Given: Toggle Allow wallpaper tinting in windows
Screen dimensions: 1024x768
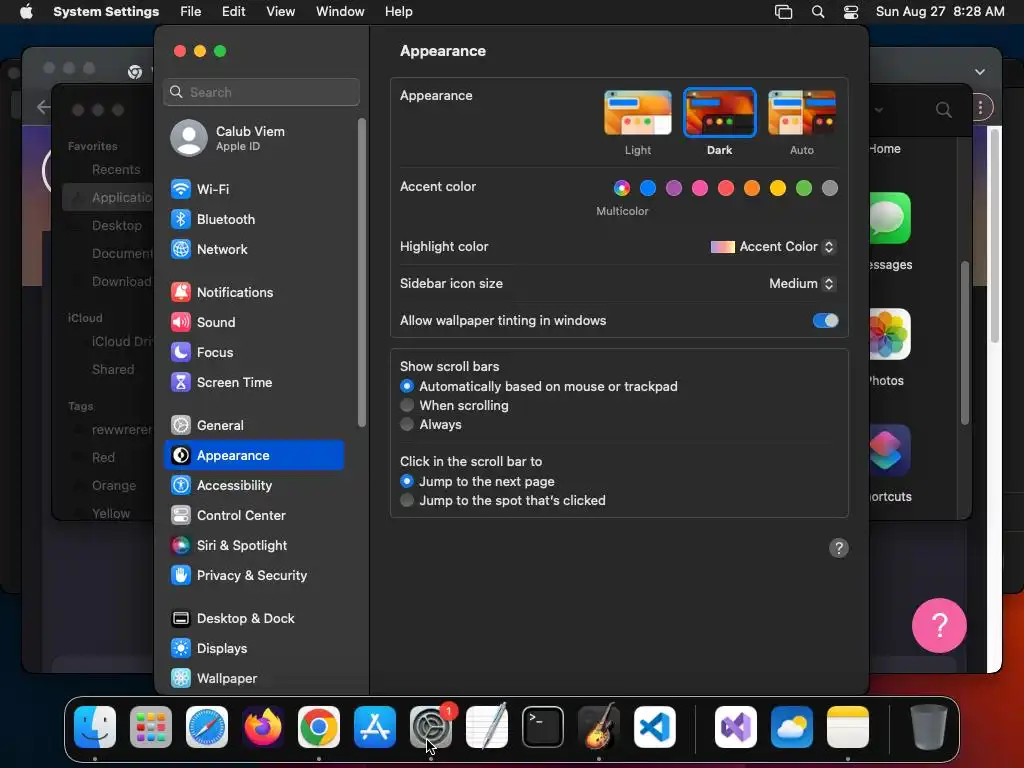Looking at the screenshot, I should pos(825,321).
